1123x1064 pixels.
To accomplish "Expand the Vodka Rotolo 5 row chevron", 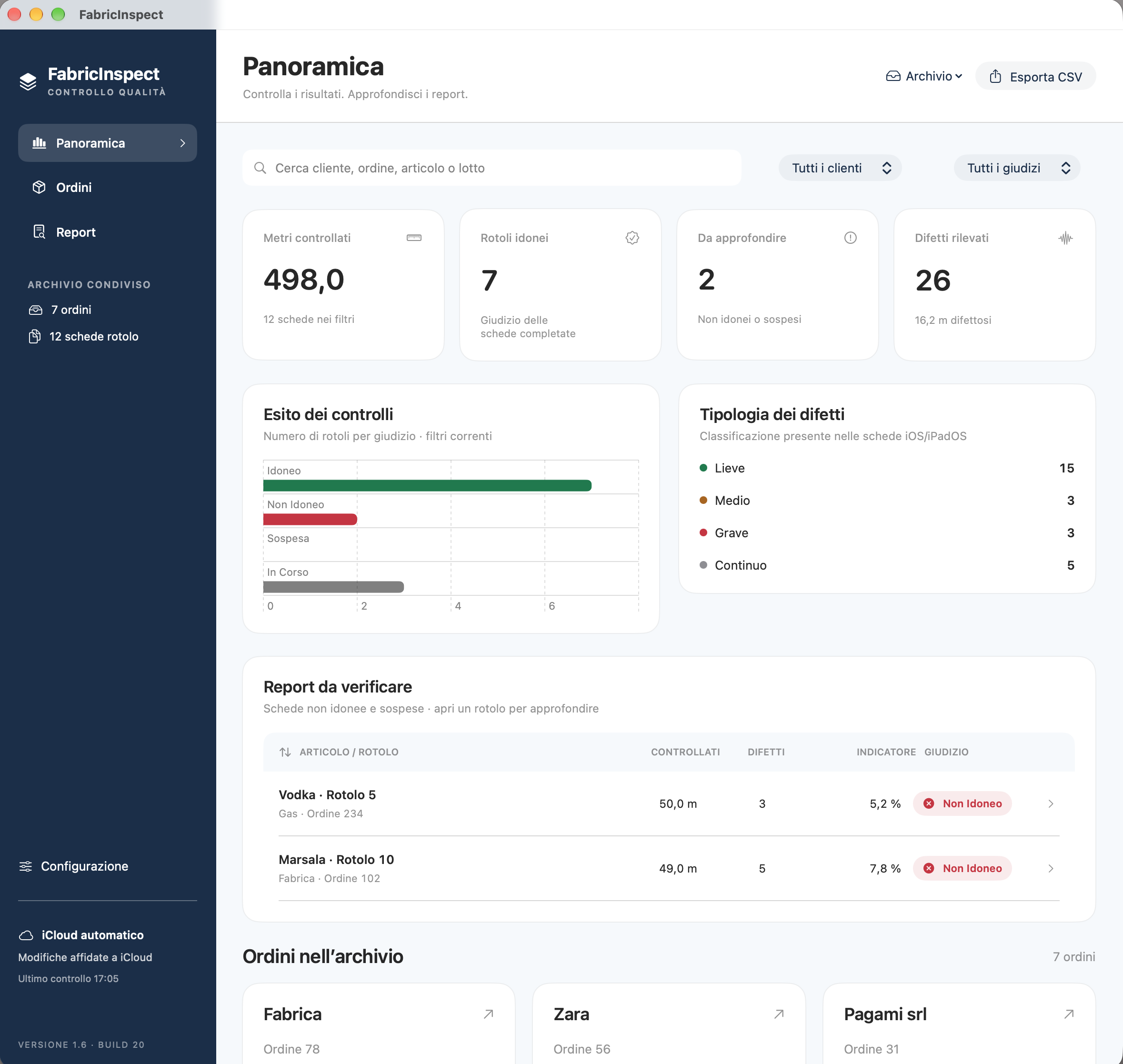I will (x=1051, y=803).
